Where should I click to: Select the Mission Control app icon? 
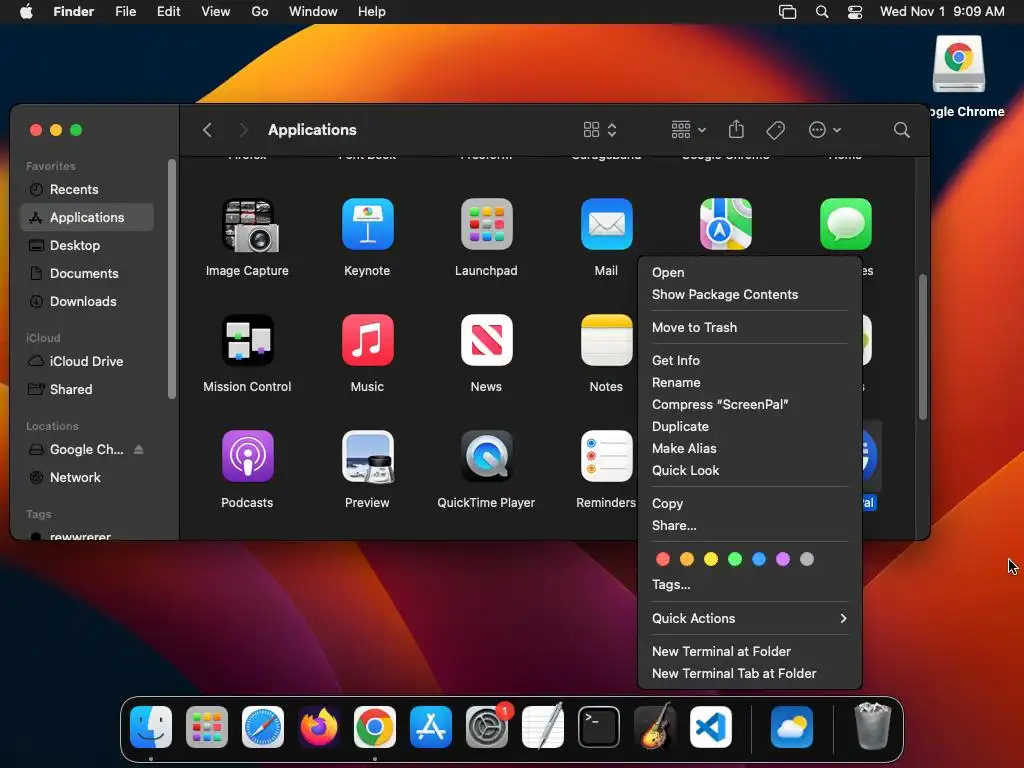click(x=248, y=340)
